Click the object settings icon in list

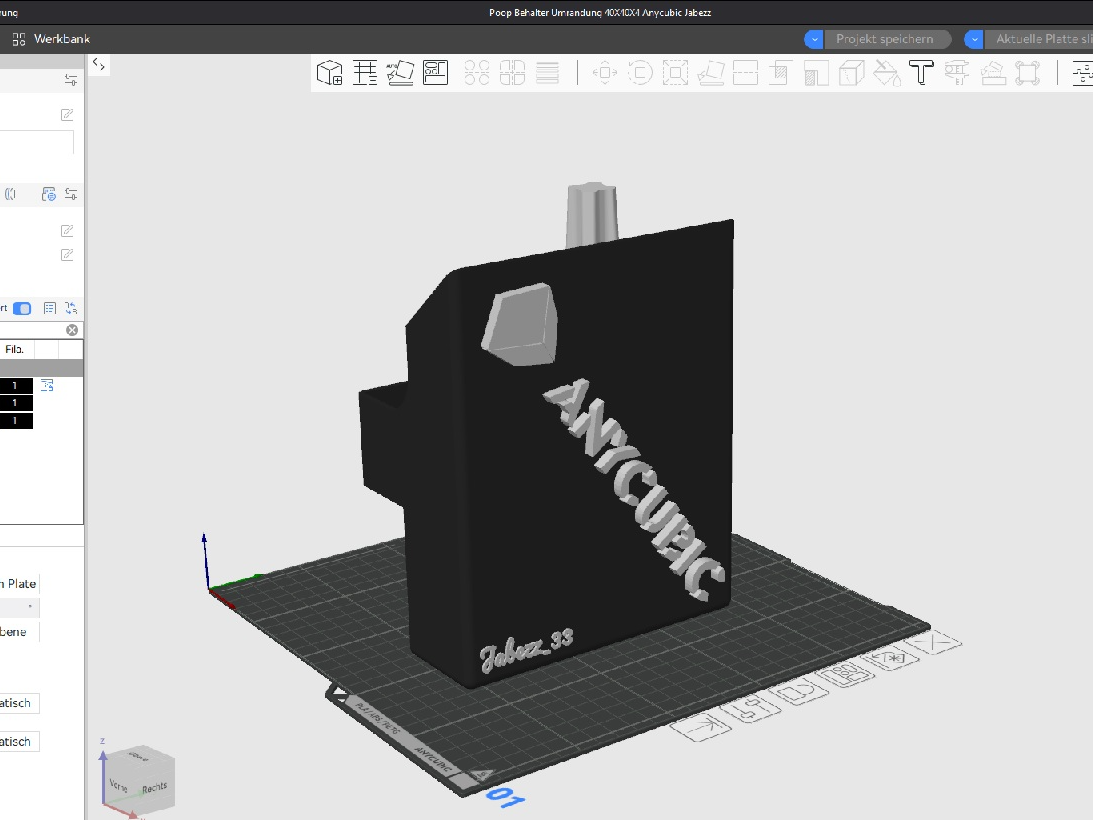tap(47, 385)
